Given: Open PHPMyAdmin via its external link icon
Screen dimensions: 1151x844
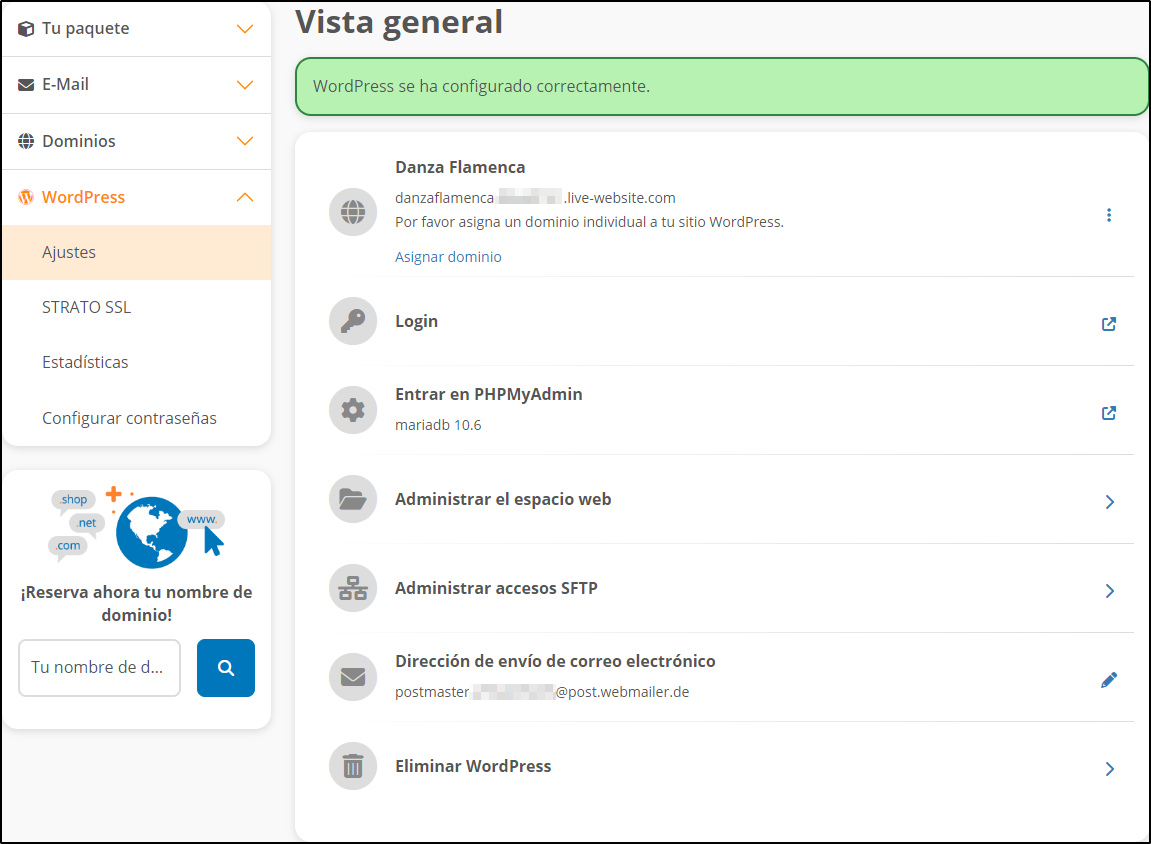Looking at the screenshot, I should point(1108,413).
